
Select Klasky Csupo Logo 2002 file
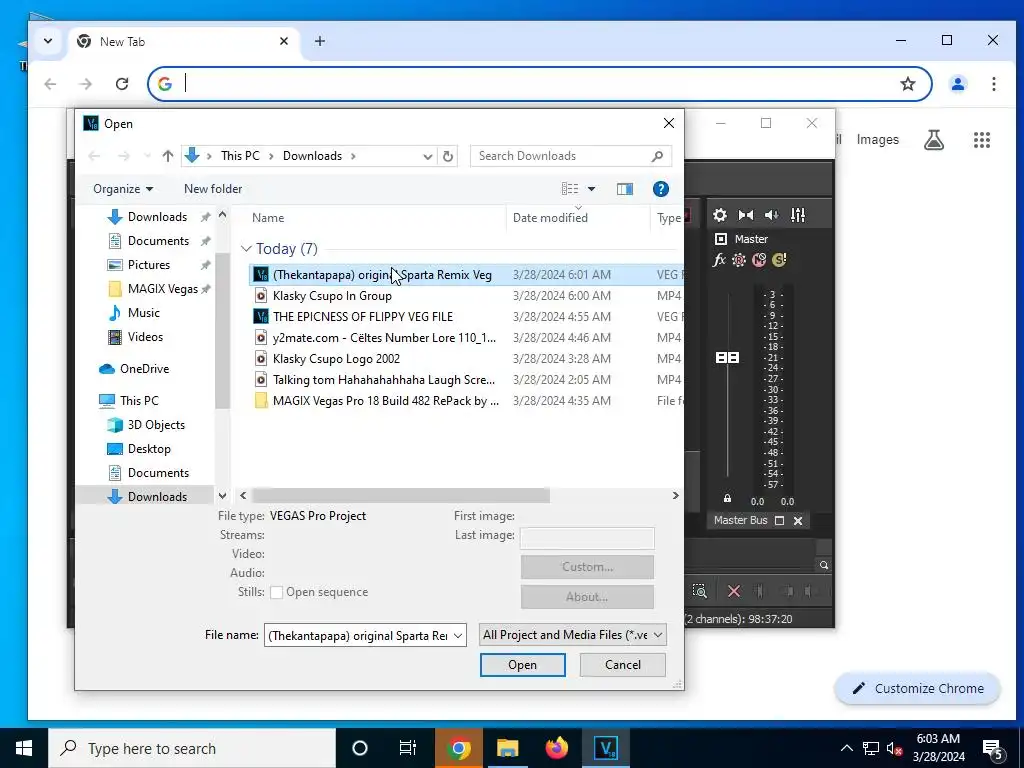pos(336,359)
